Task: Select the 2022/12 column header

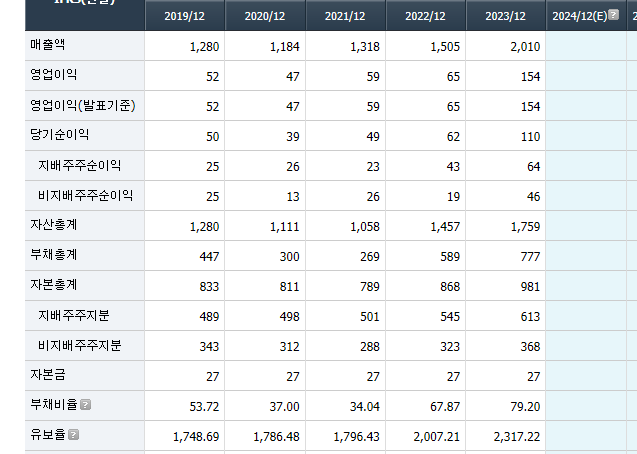Action: (425, 16)
